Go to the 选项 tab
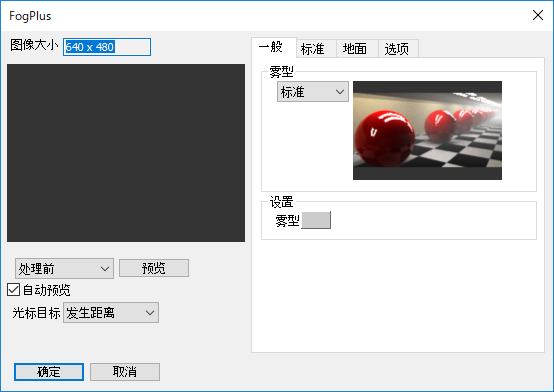554x392 pixels. coord(398,49)
